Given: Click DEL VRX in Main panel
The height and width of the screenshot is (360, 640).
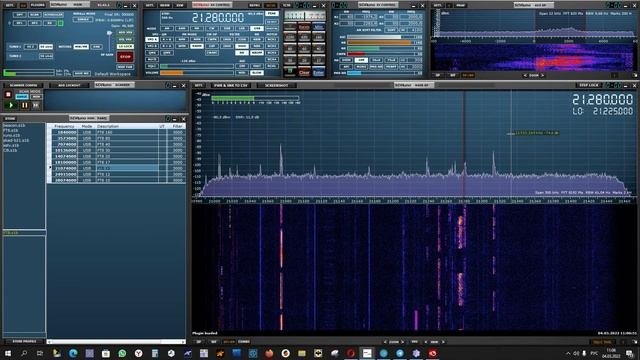Looking at the screenshot, I should pos(125,40).
